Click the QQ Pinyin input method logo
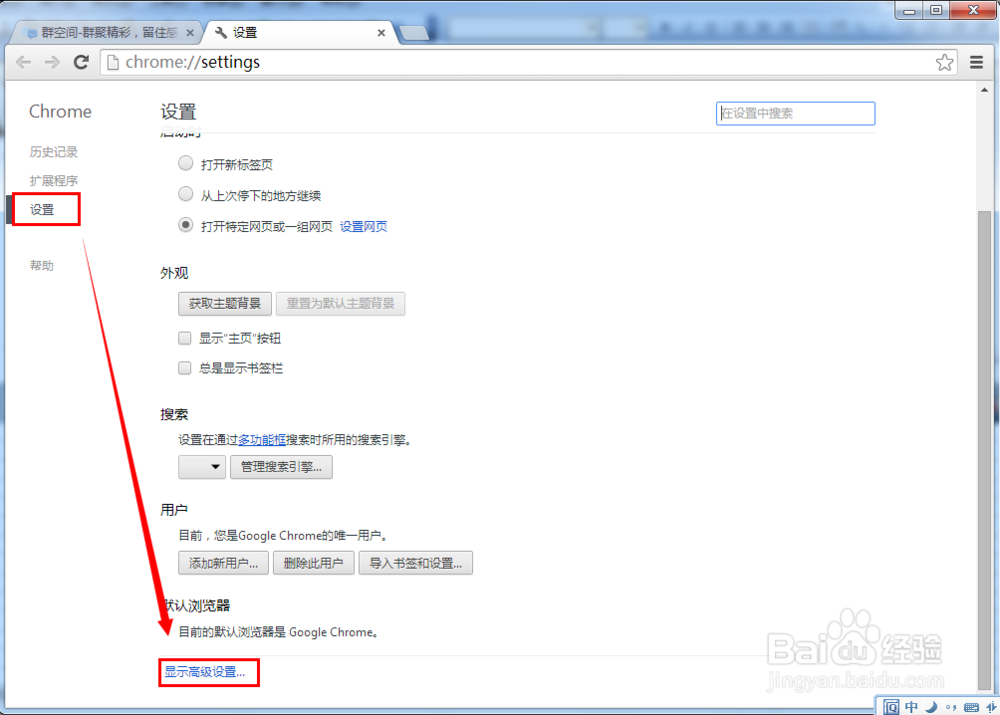 890,706
